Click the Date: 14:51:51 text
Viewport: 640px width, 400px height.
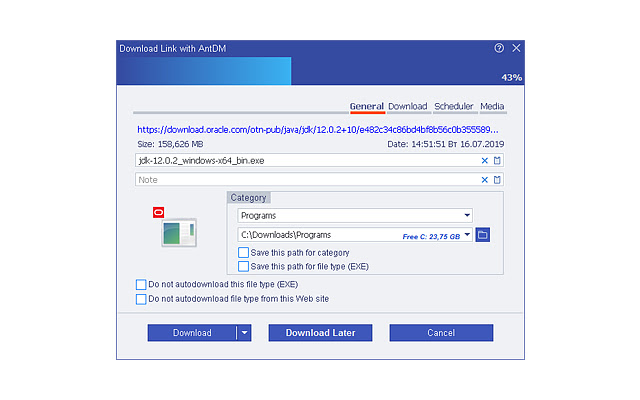point(446,144)
